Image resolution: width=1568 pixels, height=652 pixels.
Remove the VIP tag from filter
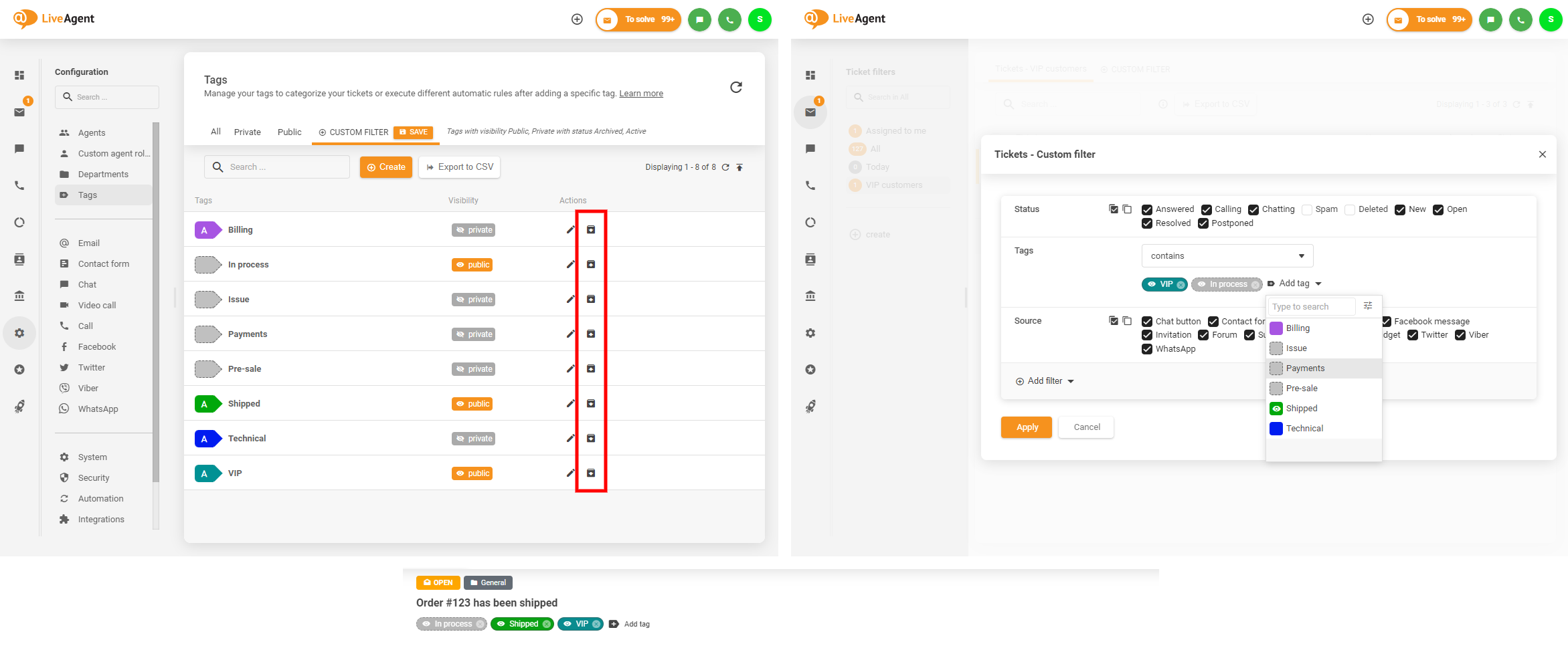pos(1181,285)
